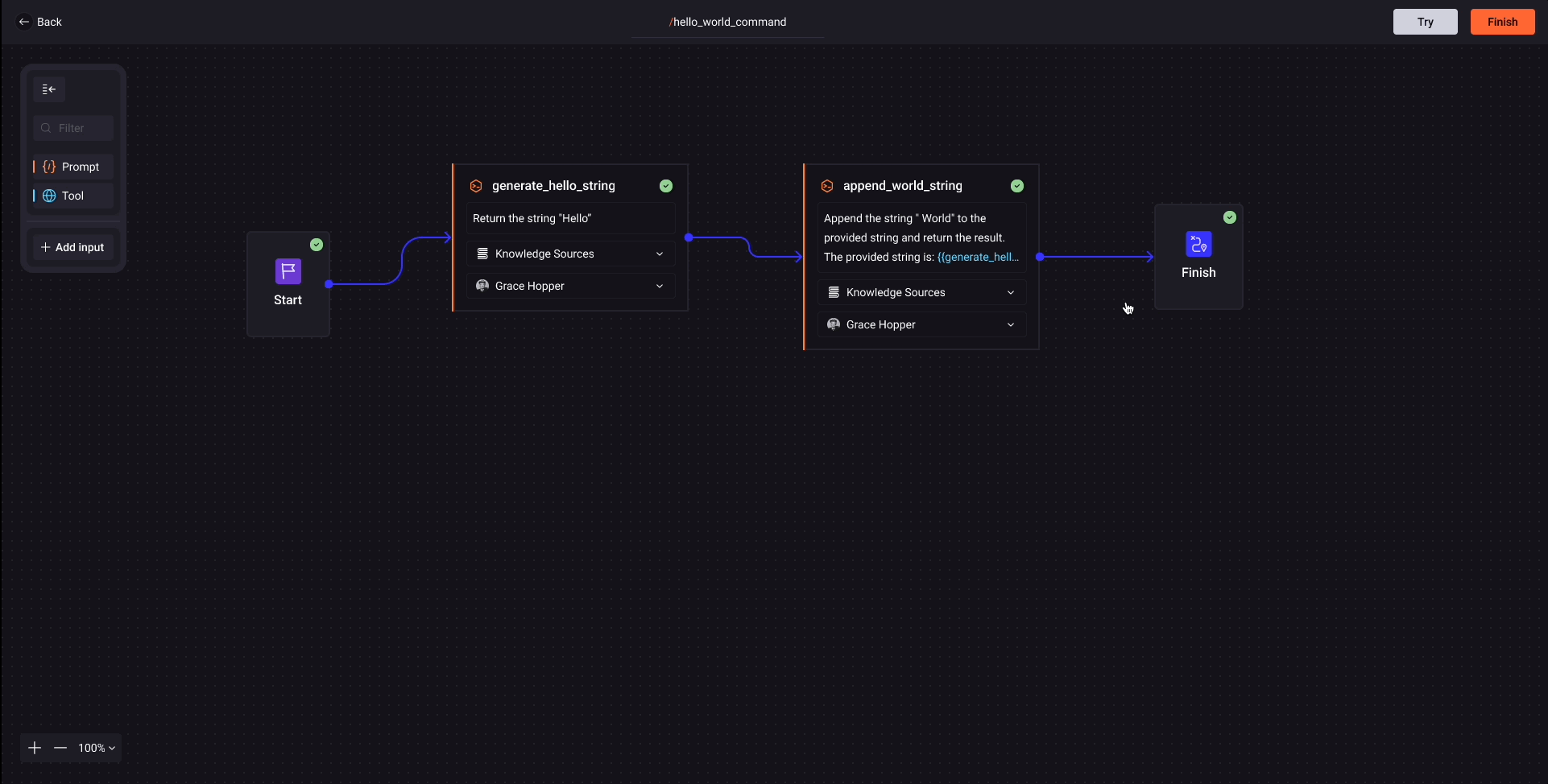Viewport: 1548px width, 784px height.
Task: Click the Start node flag icon
Action: click(288, 271)
